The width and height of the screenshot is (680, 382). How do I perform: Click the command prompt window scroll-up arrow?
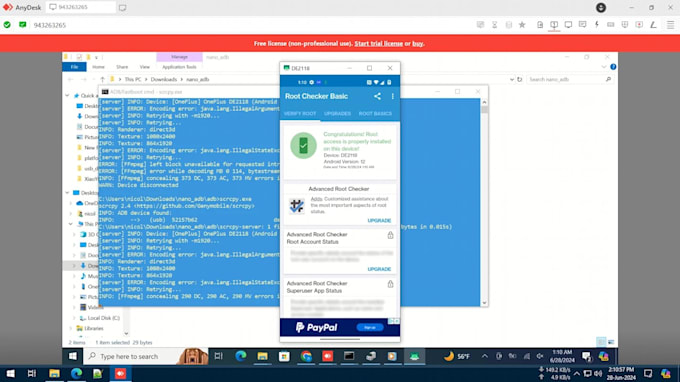pos(484,102)
